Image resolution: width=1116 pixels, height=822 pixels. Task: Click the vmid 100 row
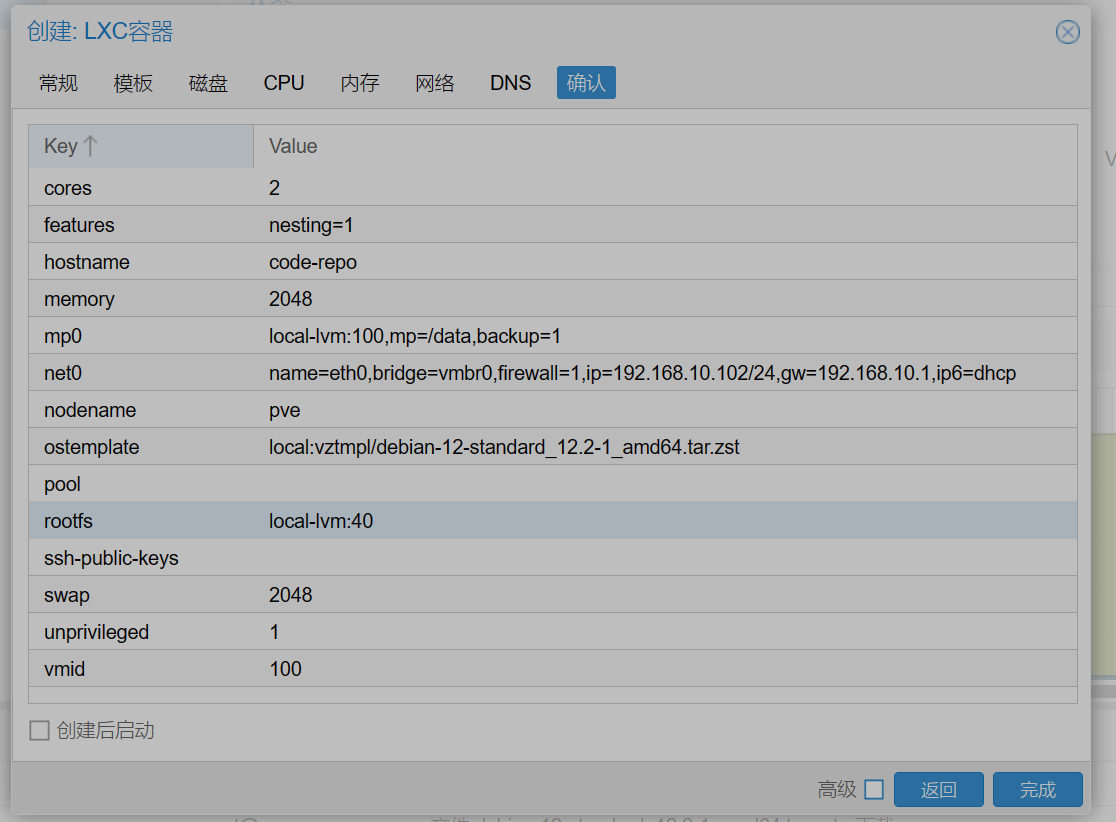tap(552, 668)
